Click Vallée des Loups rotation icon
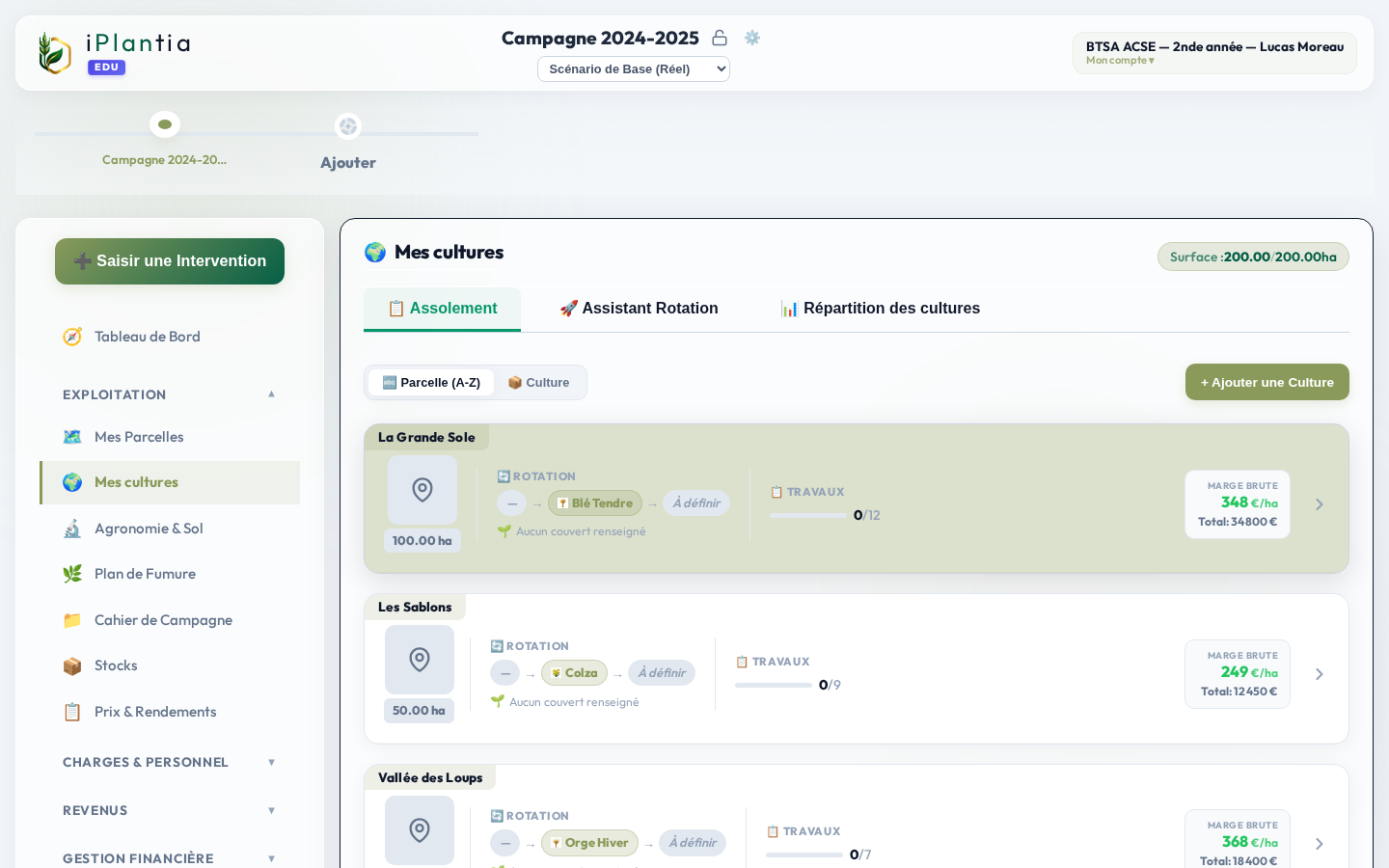This screenshot has width=1389, height=868. (497, 816)
